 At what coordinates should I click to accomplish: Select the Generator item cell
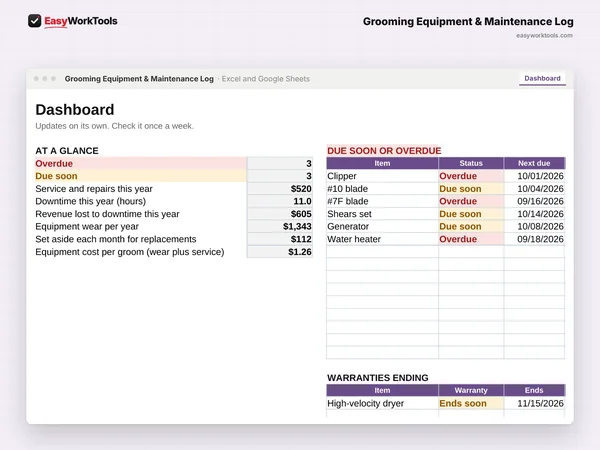coord(382,227)
